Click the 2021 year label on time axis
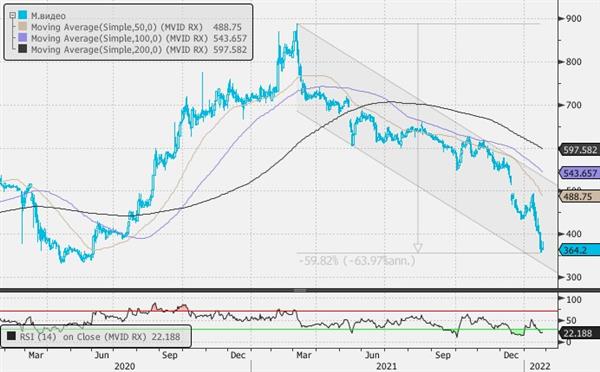600x372 pixels. 386,366
